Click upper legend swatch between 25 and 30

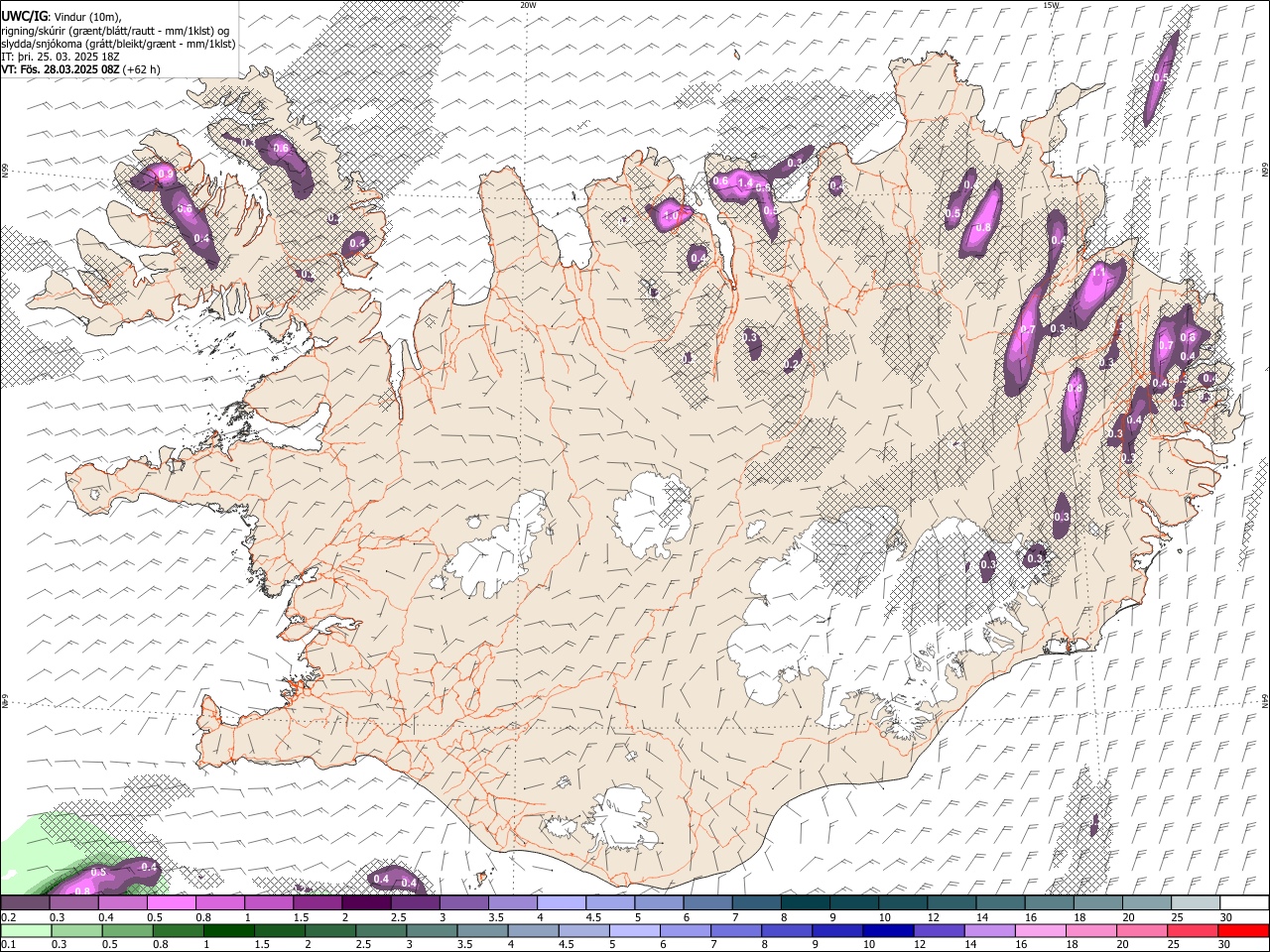(x=1196, y=903)
